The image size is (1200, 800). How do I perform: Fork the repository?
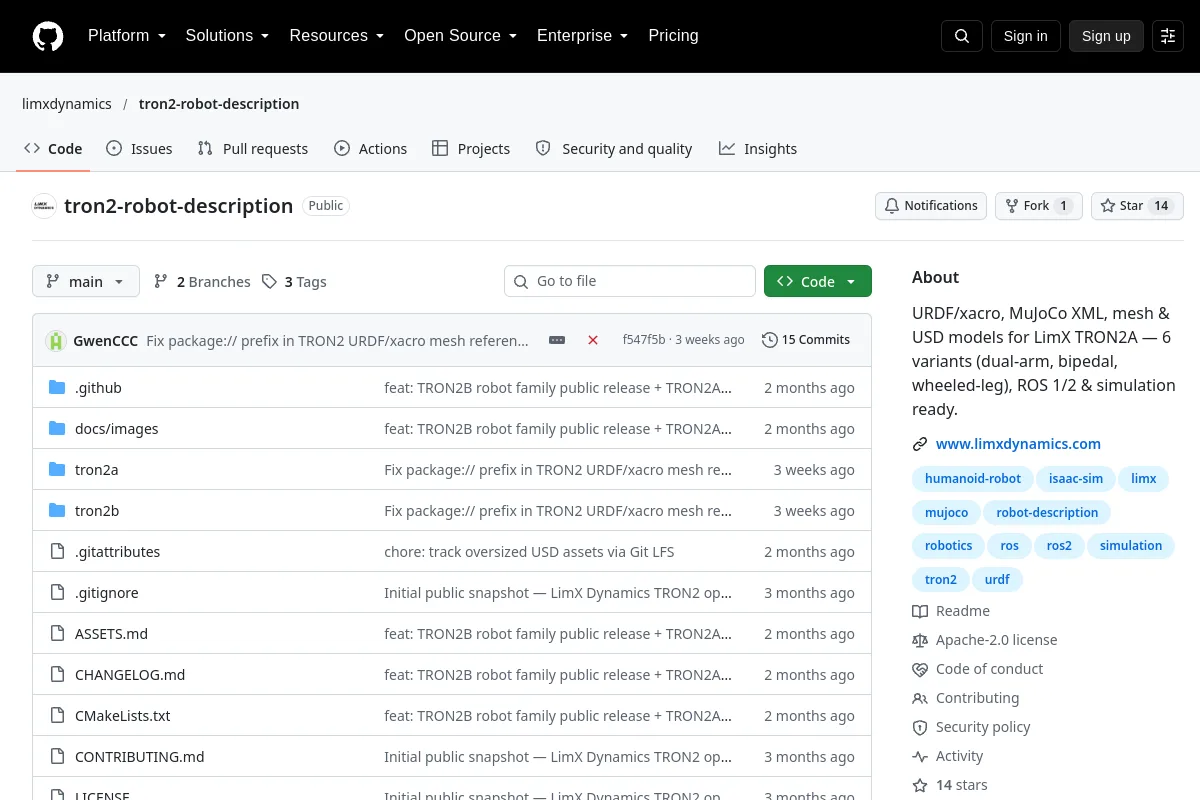(1038, 206)
